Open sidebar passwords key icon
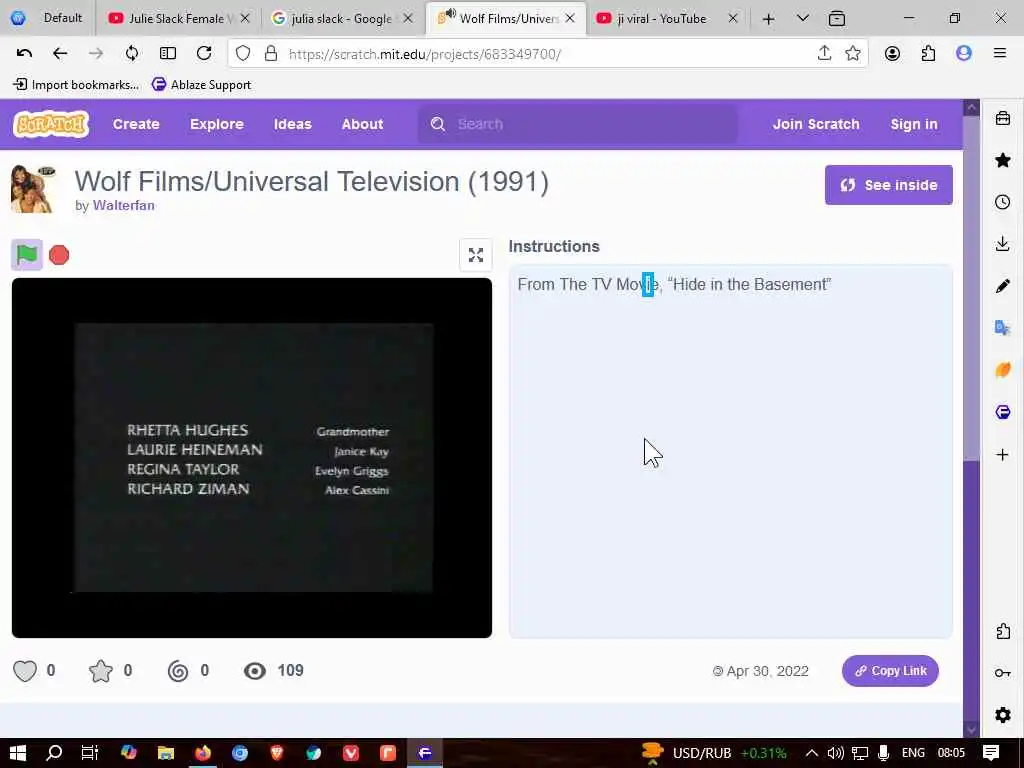 pos(1003,673)
